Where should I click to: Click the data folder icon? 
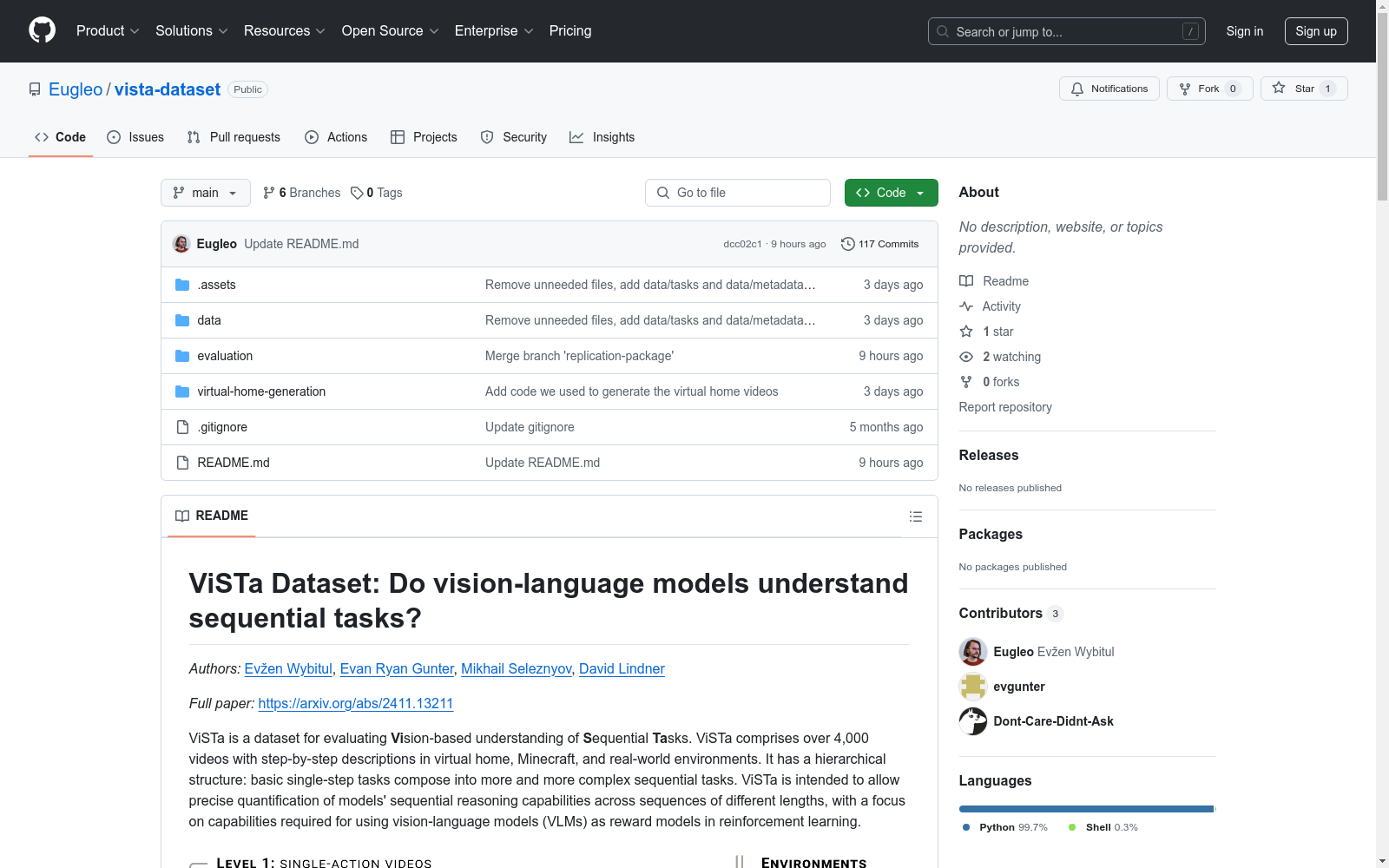click(x=182, y=320)
